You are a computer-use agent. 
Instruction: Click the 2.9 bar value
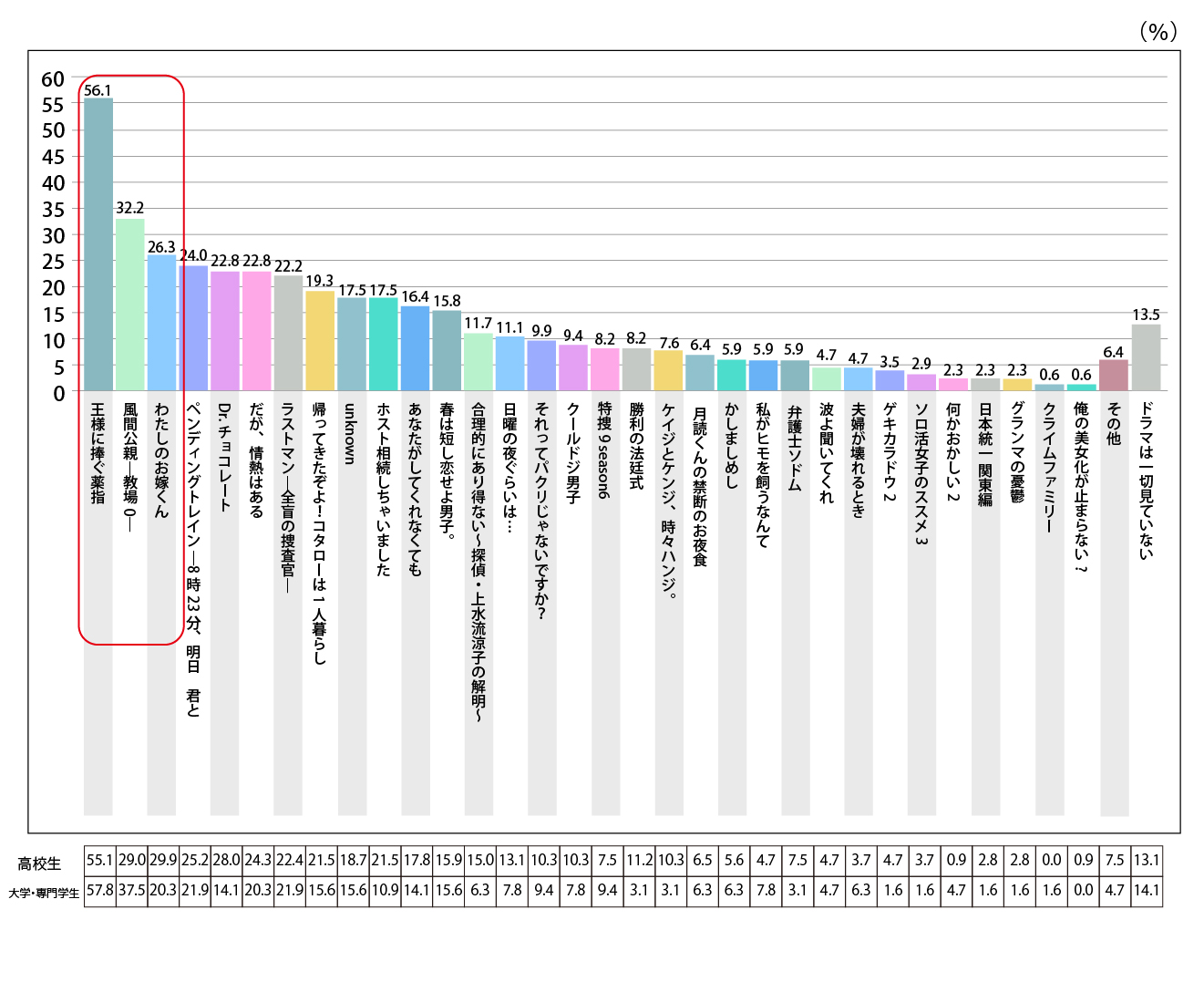[x=921, y=364]
